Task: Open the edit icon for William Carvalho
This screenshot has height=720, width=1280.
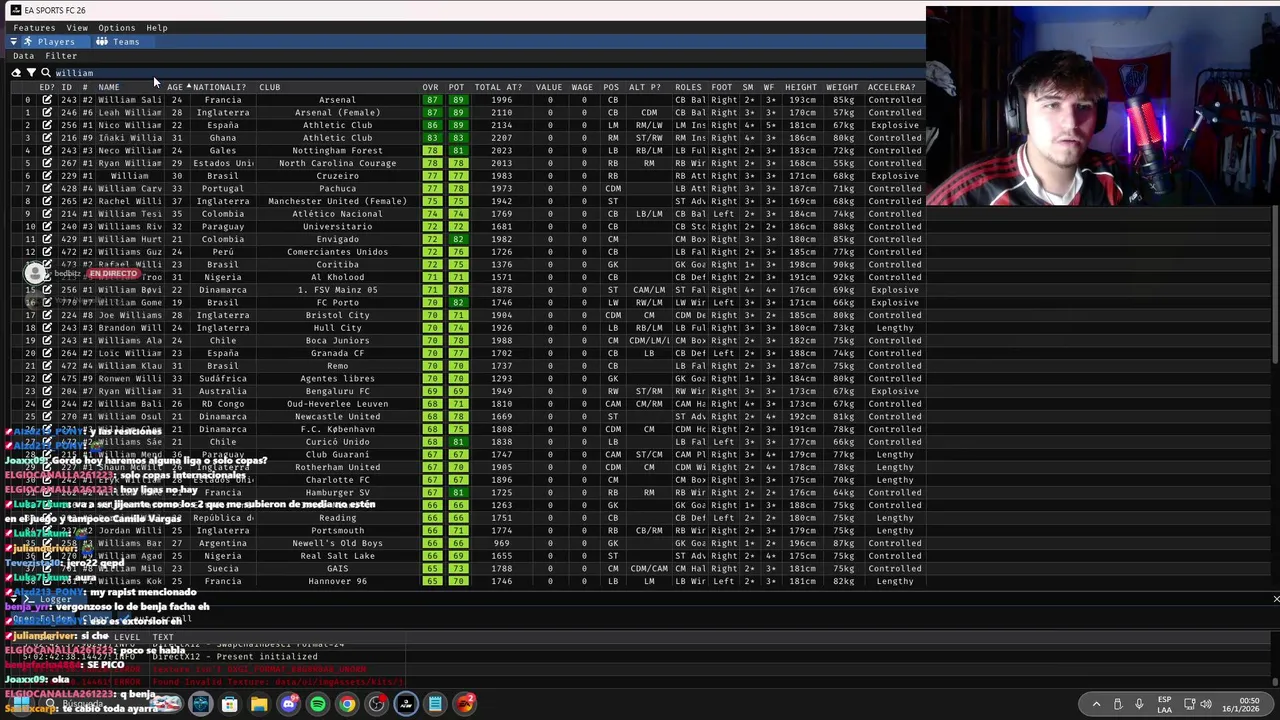Action: click(x=47, y=189)
